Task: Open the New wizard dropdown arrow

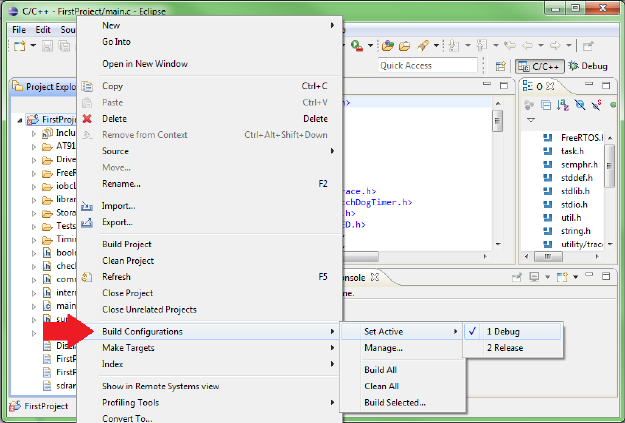Action: [x=33, y=46]
